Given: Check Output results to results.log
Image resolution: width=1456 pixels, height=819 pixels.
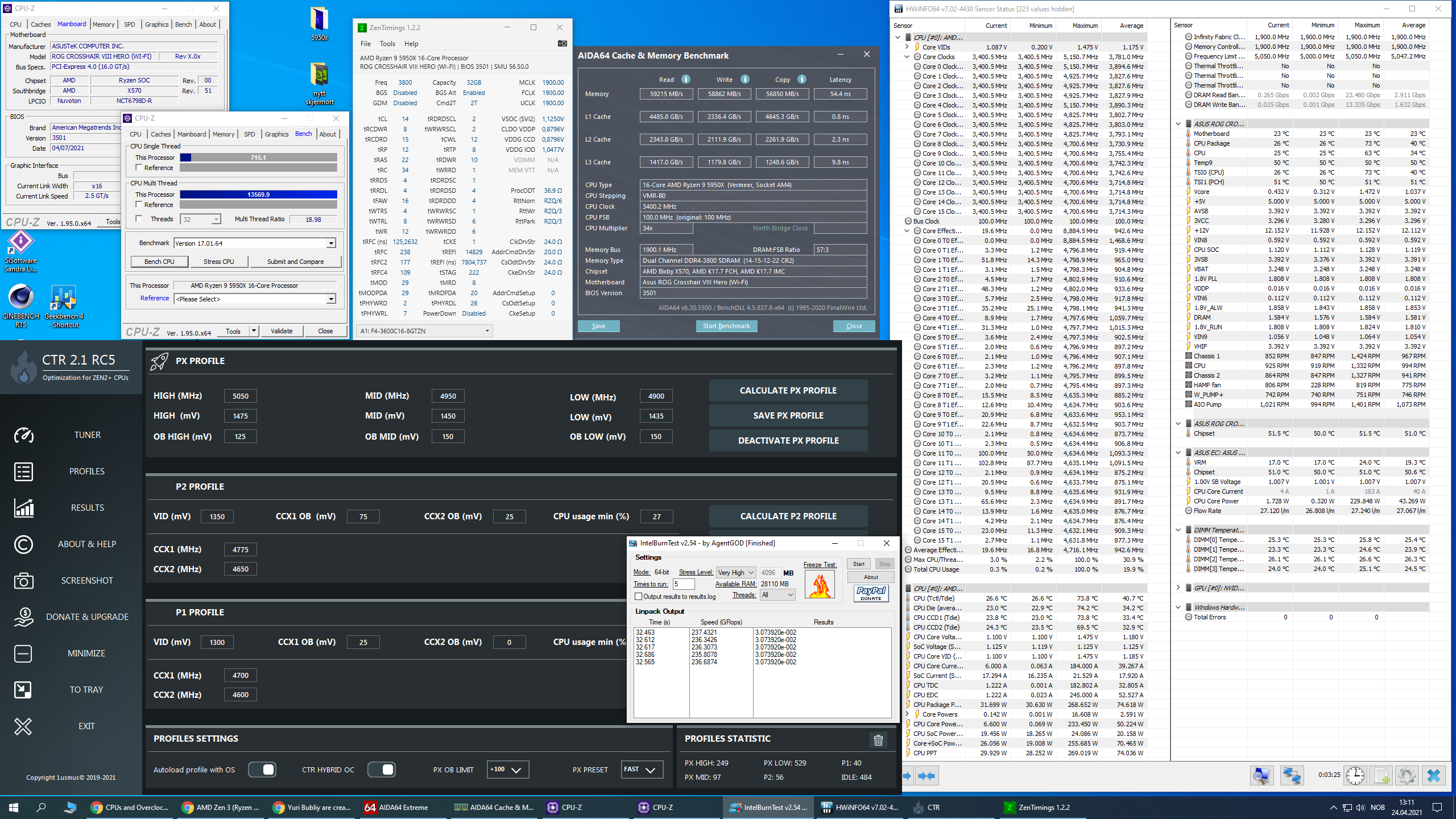Looking at the screenshot, I should pos(639,597).
